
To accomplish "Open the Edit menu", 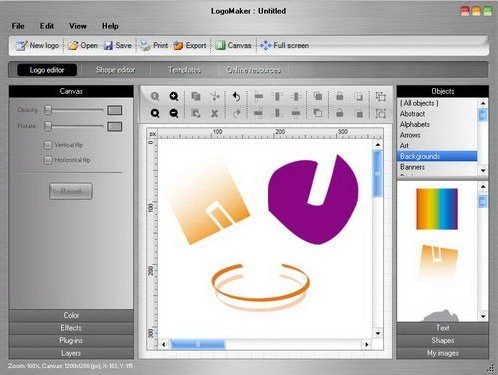I will coord(47,26).
